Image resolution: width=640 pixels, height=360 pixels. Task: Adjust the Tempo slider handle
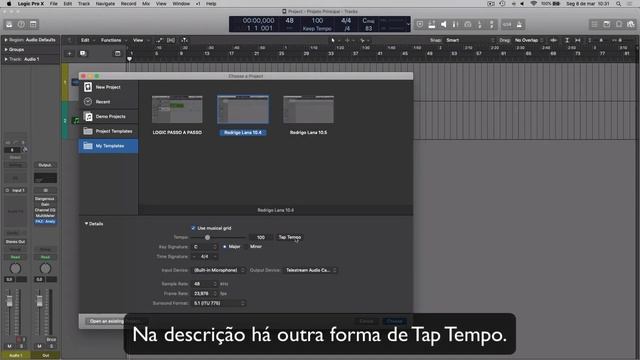pos(207,237)
